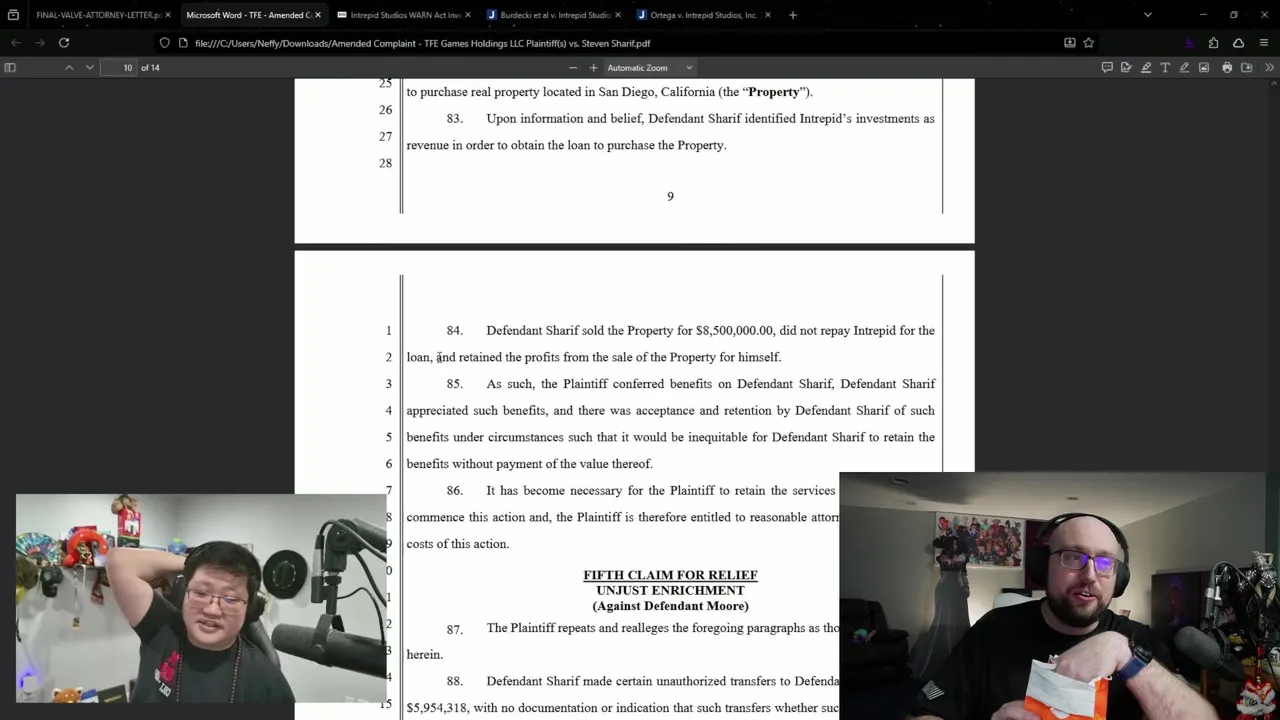
Task: Click the page number field showing 10
Action: point(118,68)
